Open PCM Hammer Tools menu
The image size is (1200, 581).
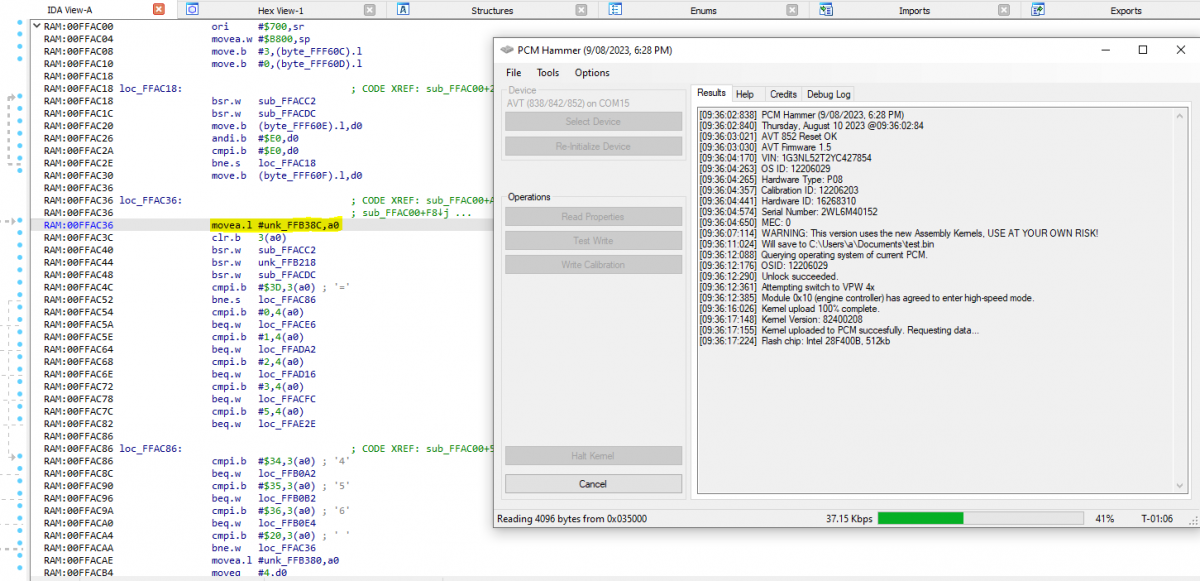[548, 73]
